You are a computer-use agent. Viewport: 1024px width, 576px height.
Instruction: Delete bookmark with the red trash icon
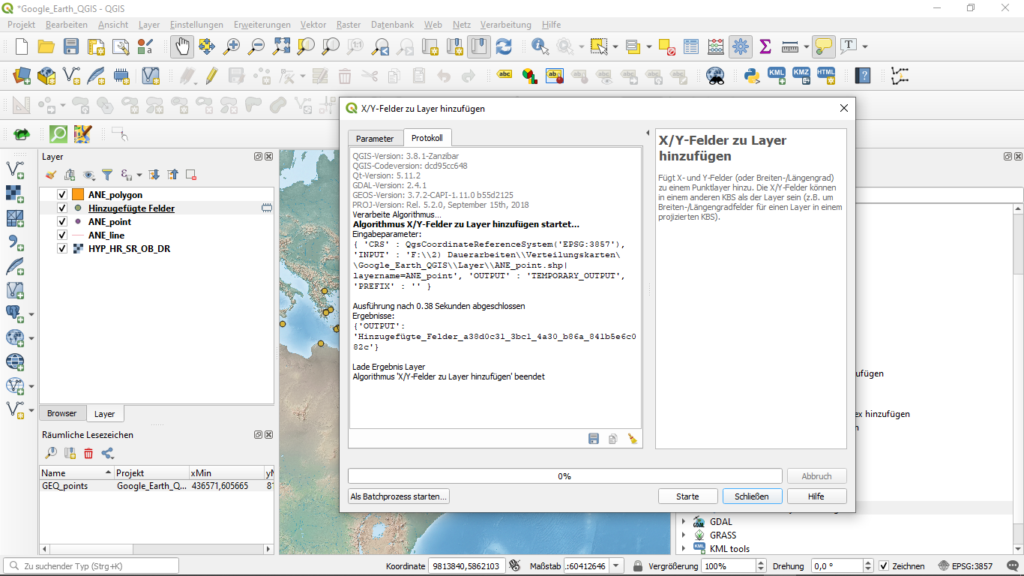[88, 454]
